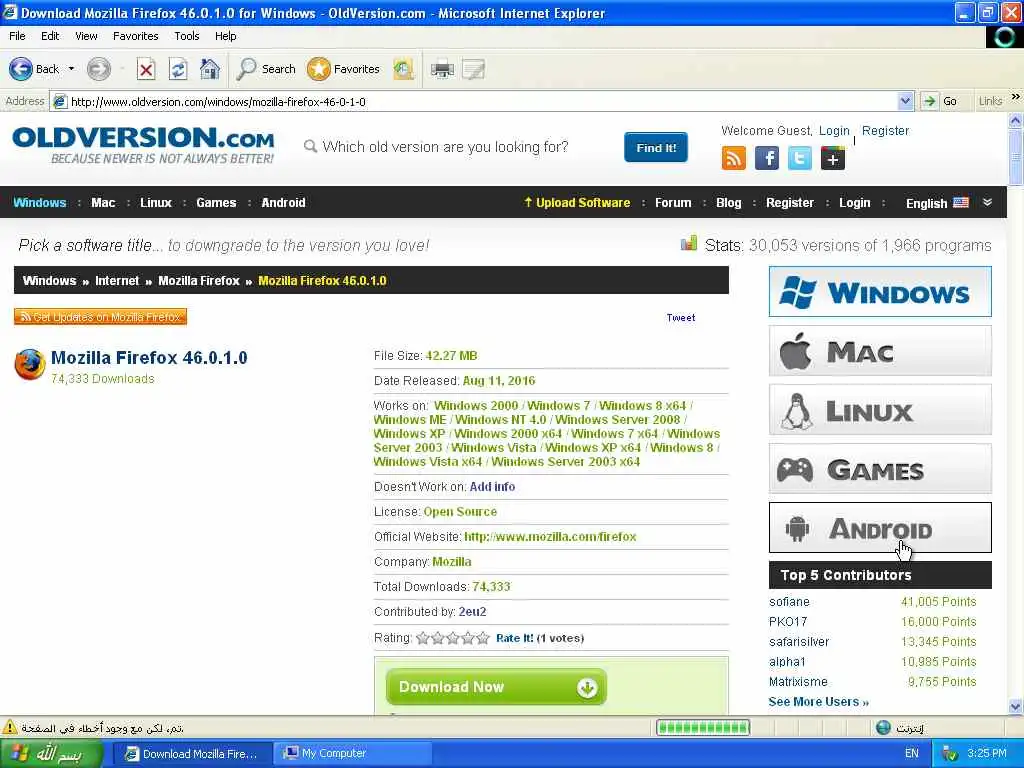Click the orange RSS feed icon
Screen dimensions: 1024x768
(x=733, y=158)
